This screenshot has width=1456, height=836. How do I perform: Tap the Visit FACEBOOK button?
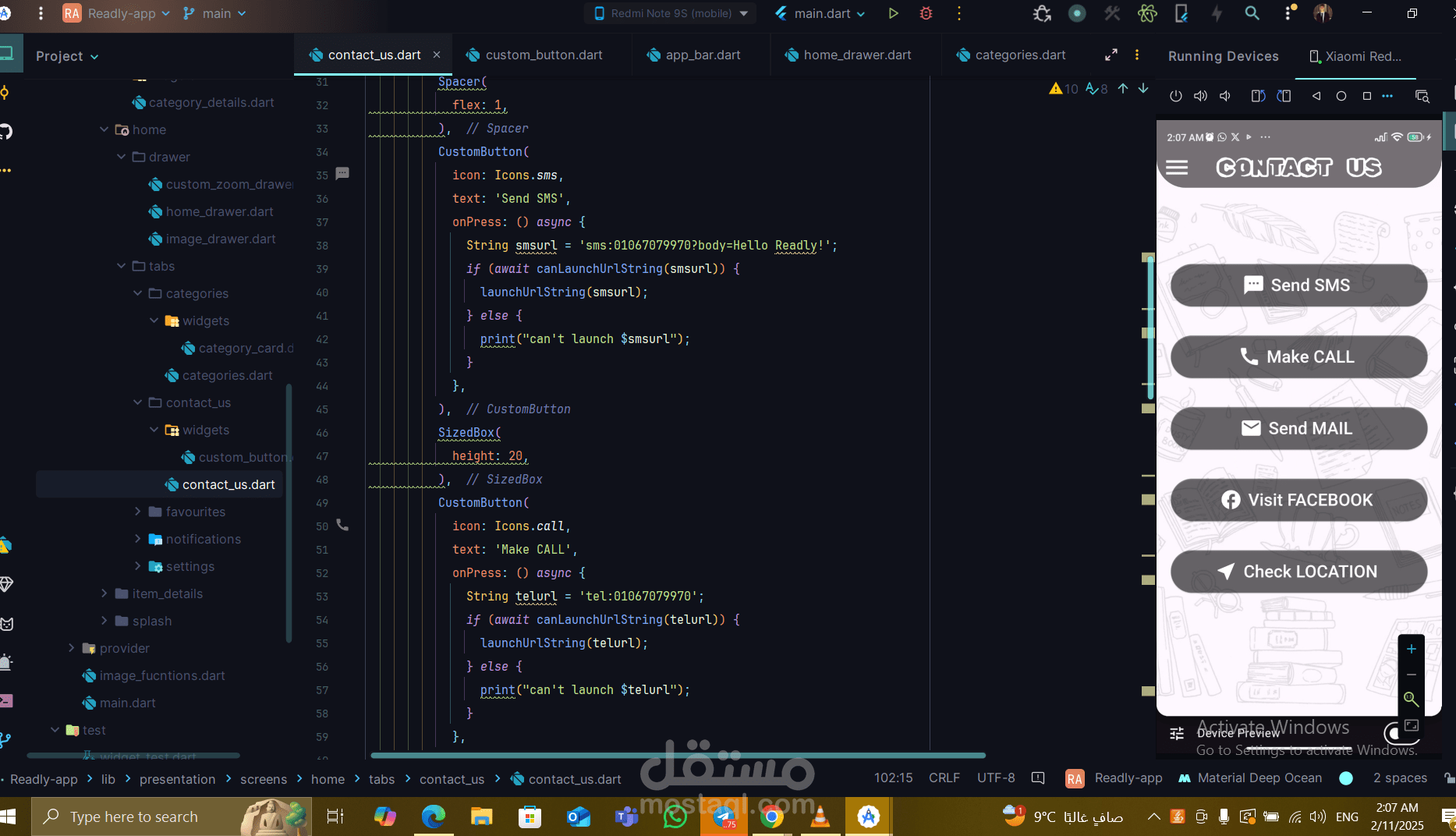click(1298, 500)
